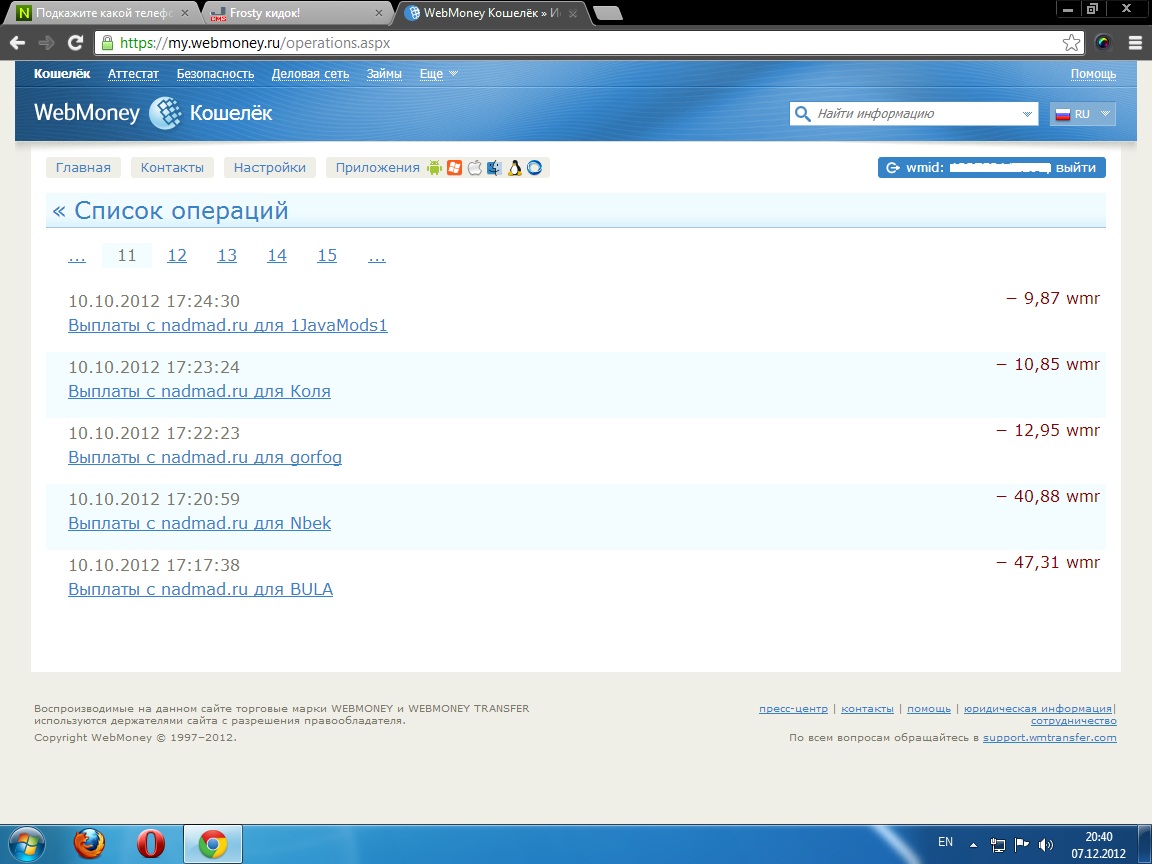Open the support.wmtransfer.com link
Viewport: 1152px width, 864px height.
pos(1050,738)
